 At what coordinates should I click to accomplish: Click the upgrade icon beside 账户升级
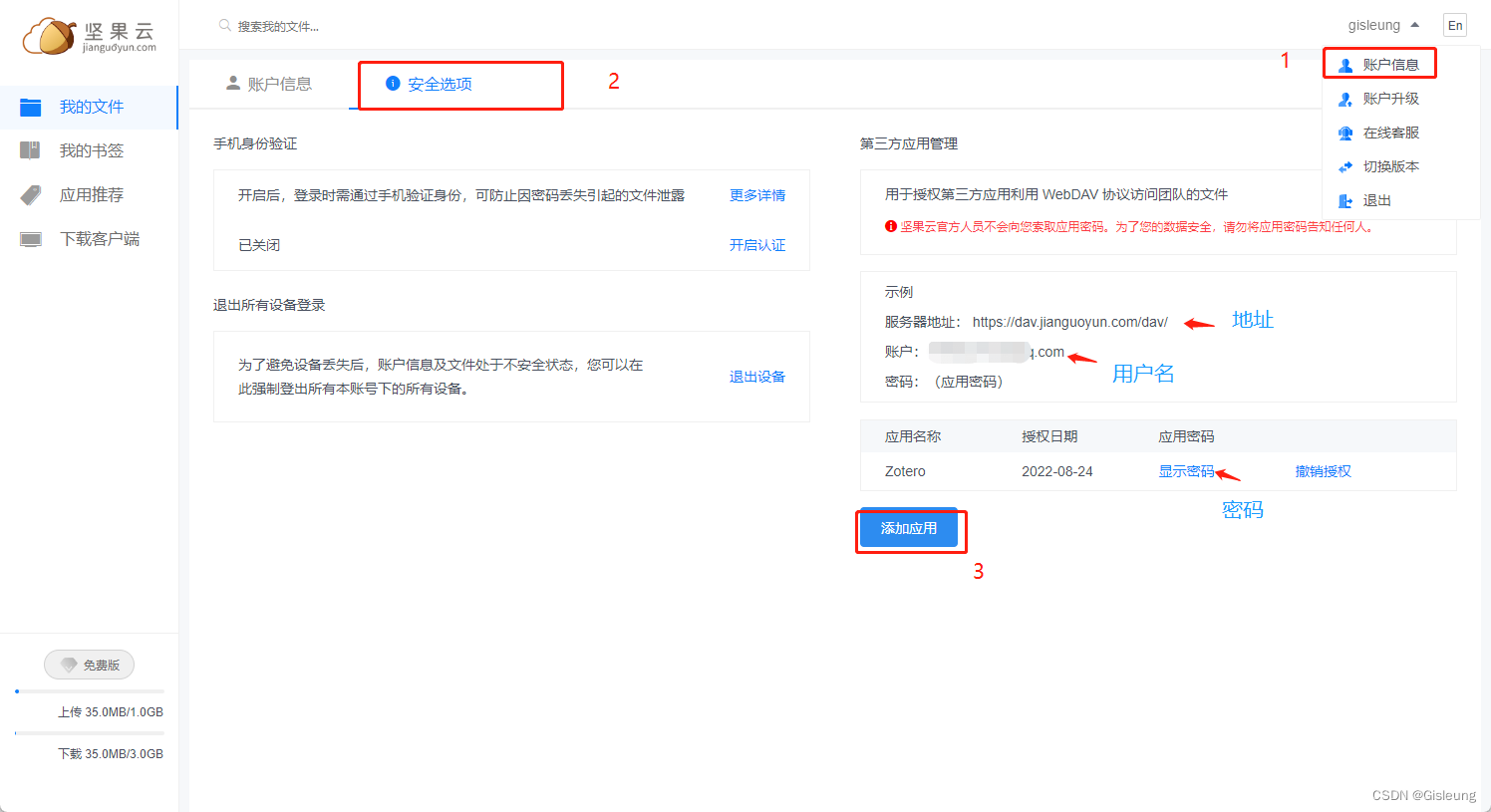point(1345,99)
